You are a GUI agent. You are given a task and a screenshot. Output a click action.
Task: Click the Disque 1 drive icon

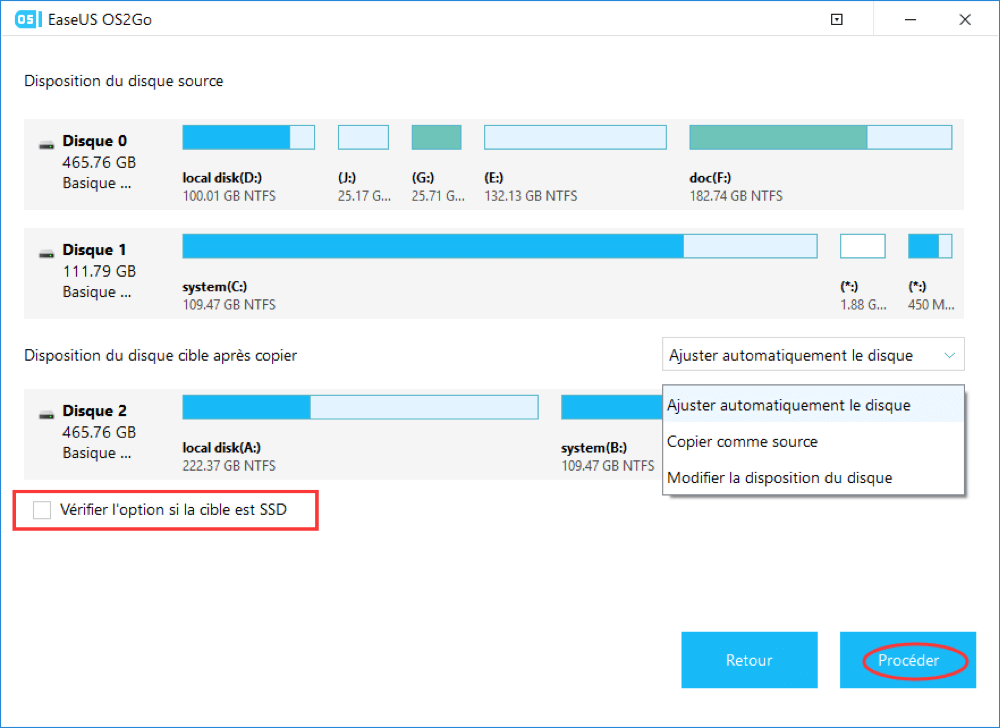pyautogui.click(x=47, y=253)
